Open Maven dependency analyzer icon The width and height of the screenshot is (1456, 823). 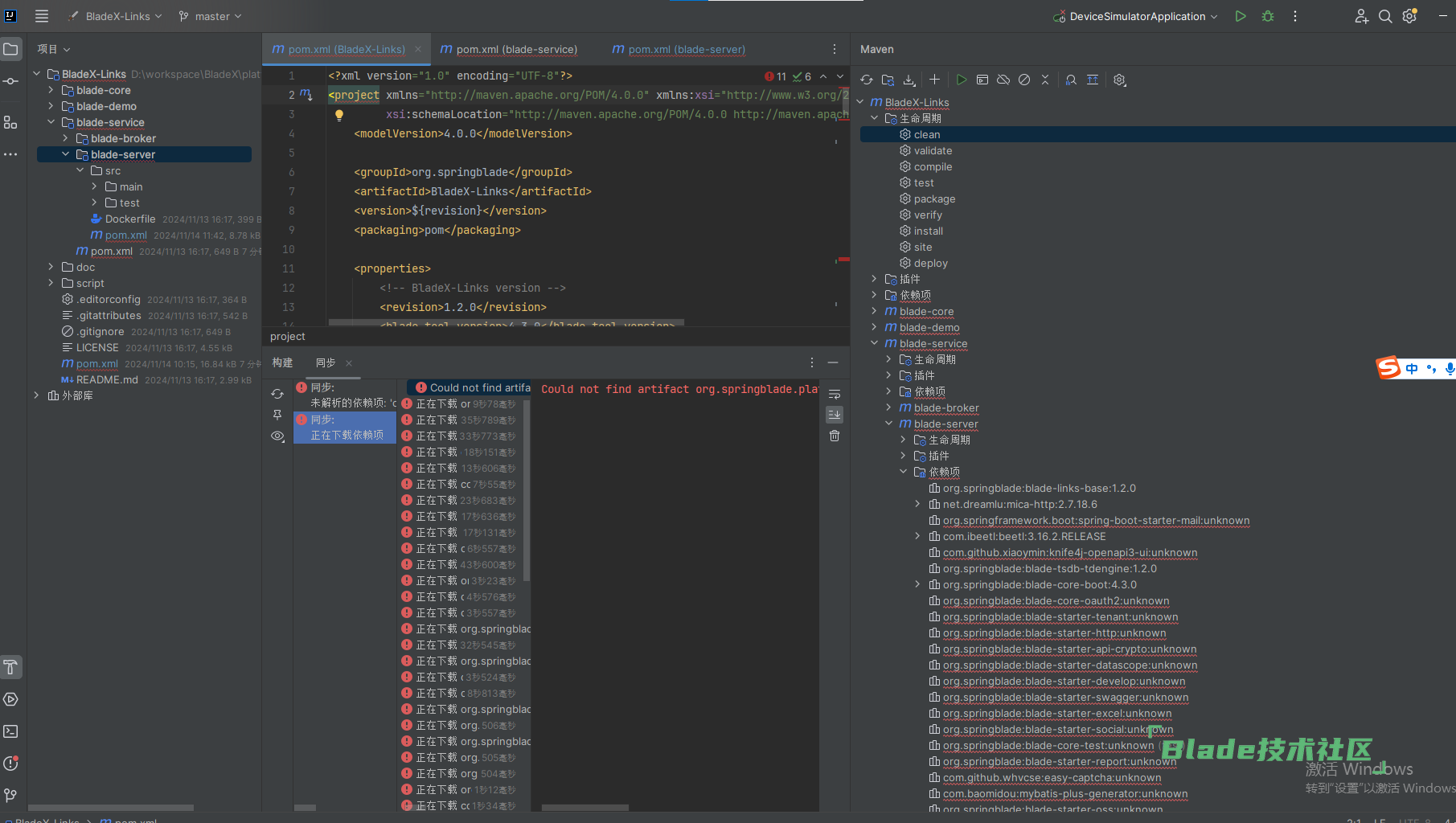click(x=1071, y=80)
